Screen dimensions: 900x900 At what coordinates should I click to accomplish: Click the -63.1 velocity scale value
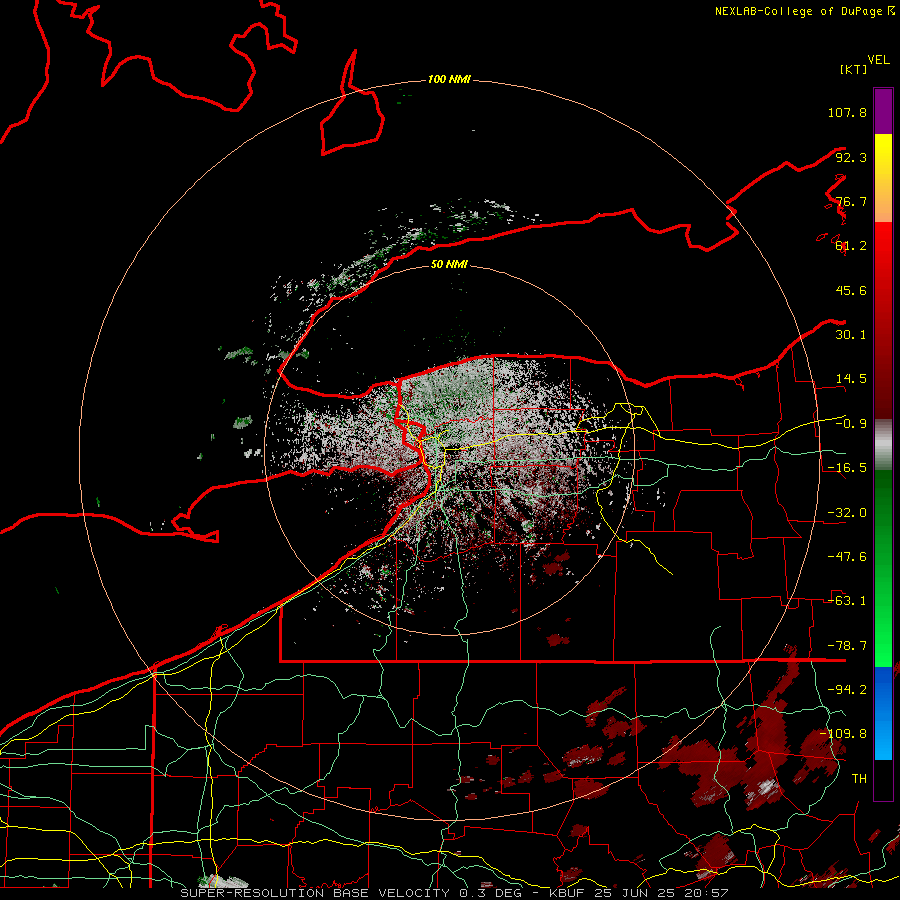tap(847, 601)
